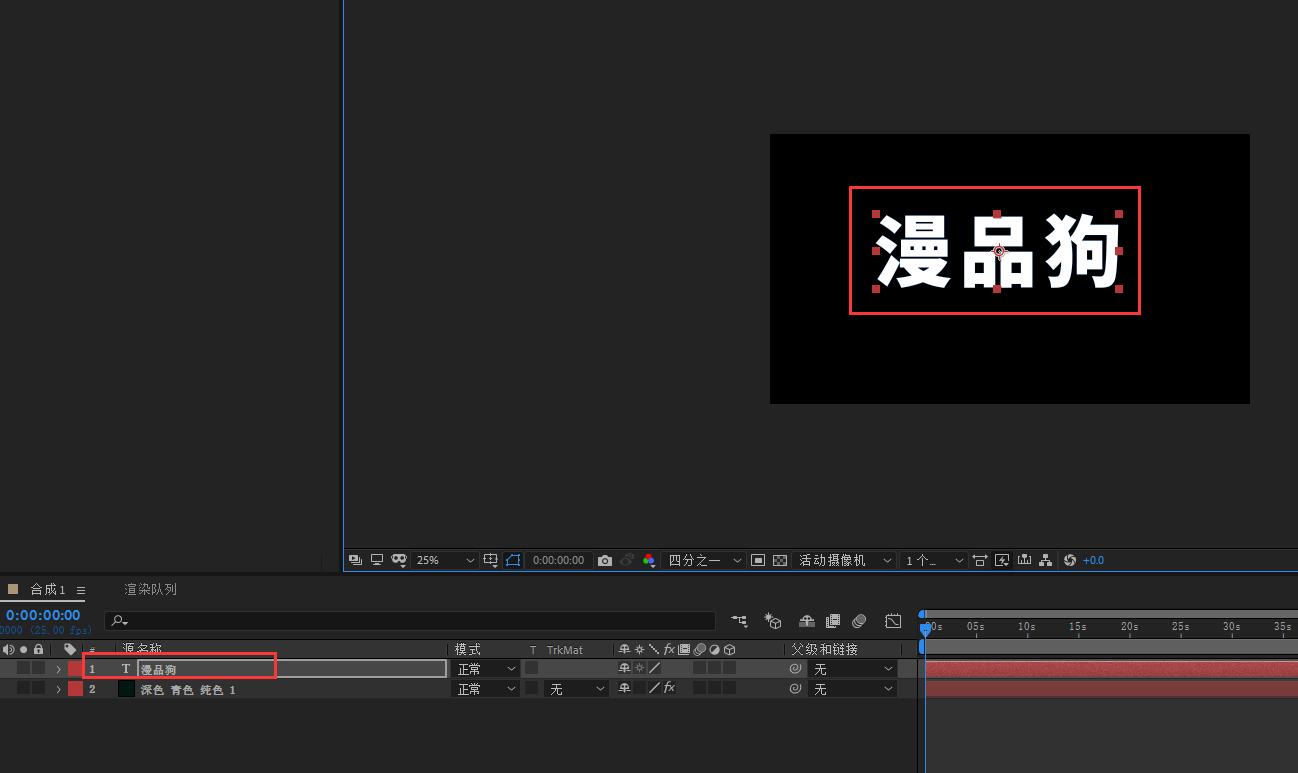Open the composition mini-flowchart icon
The width and height of the screenshot is (1298, 773).
[739, 621]
